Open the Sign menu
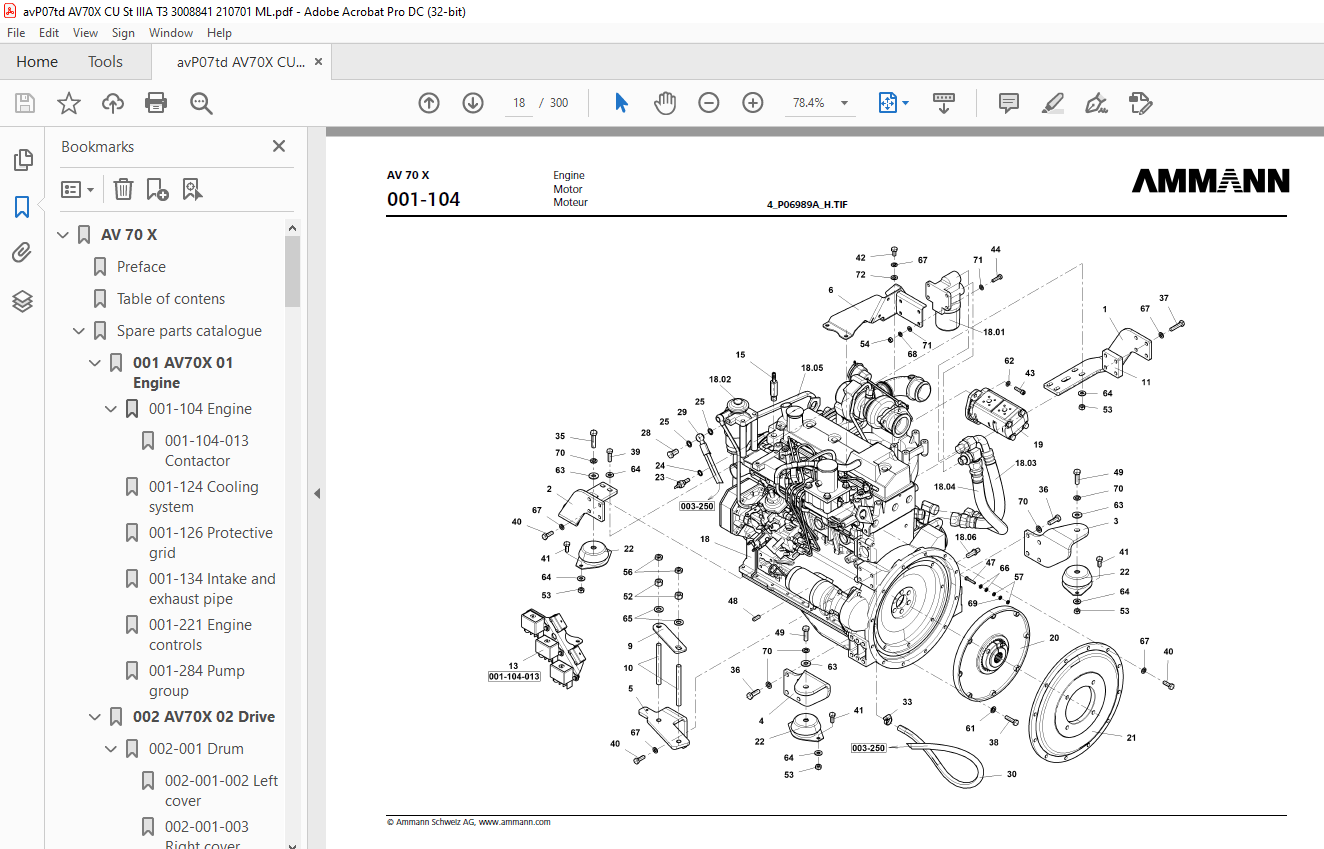The height and width of the screenshot is (849, 1324). click(123, 33)
